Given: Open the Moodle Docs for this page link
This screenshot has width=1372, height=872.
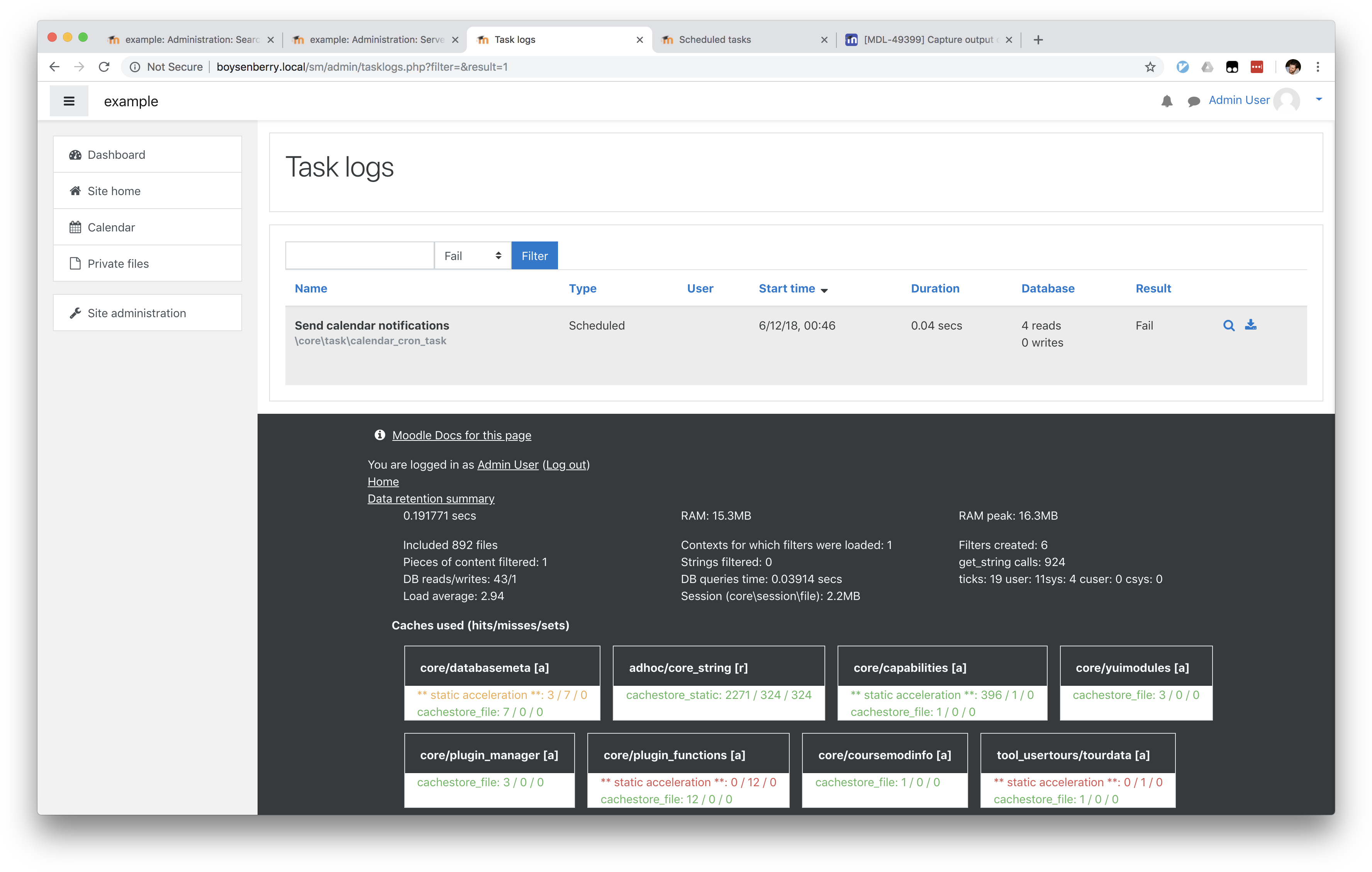Looking at the screenshot, I should point(461,435).
